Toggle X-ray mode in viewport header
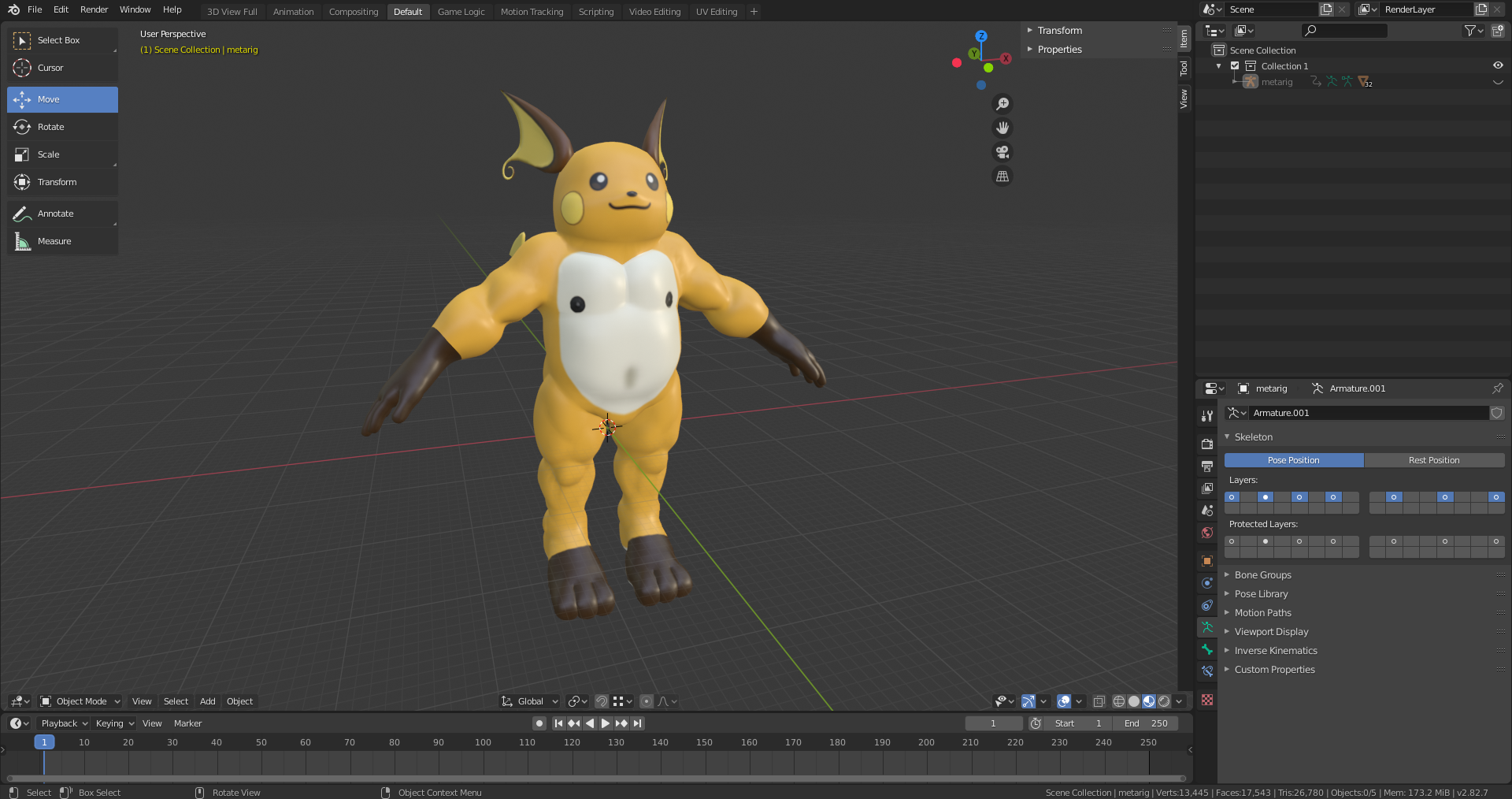Screen dimensions: 1512x799 1099,701
